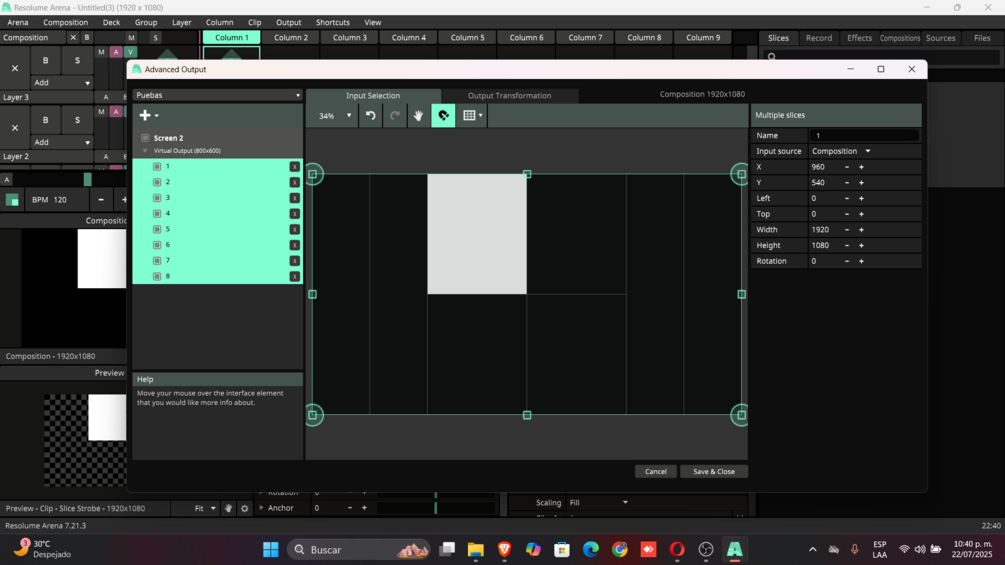Click the hand icon in Preview bar
This screenshot has height=565, width=1005.
[x=228, y=508]
